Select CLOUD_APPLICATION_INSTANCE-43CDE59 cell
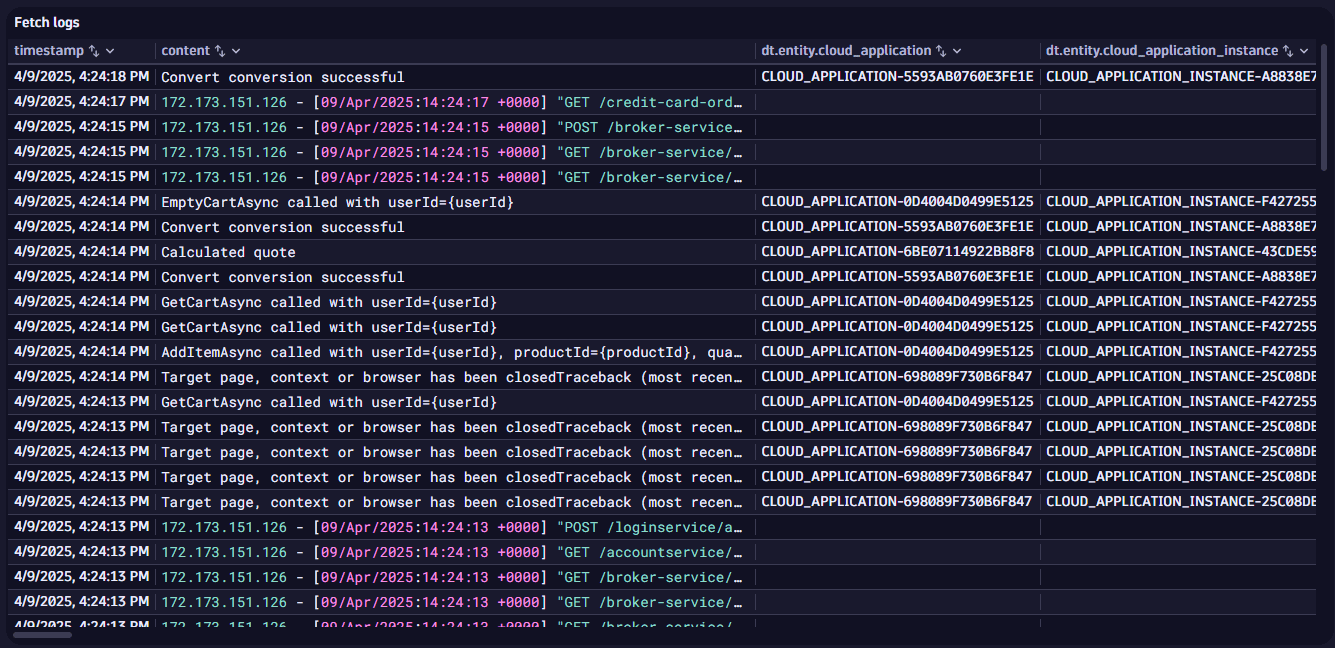The height and width of the screenshot is (648, 1335). pyautogui.click(x=1180, y=251)
